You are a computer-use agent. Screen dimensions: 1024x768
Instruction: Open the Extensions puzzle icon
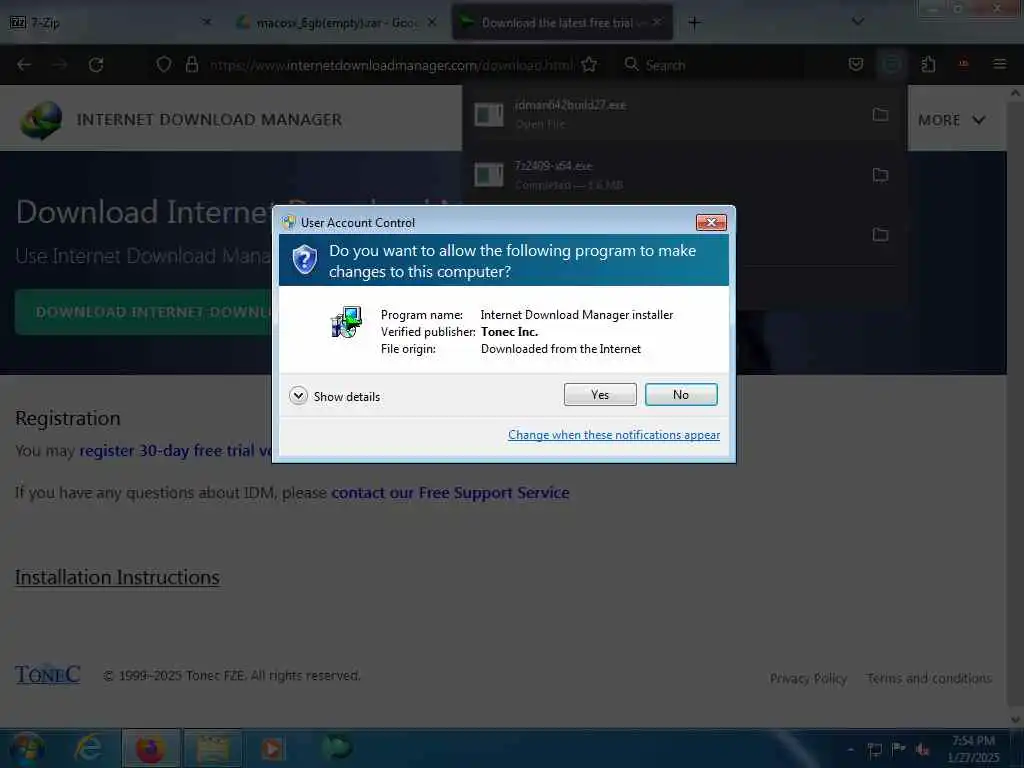pos(928,64)
